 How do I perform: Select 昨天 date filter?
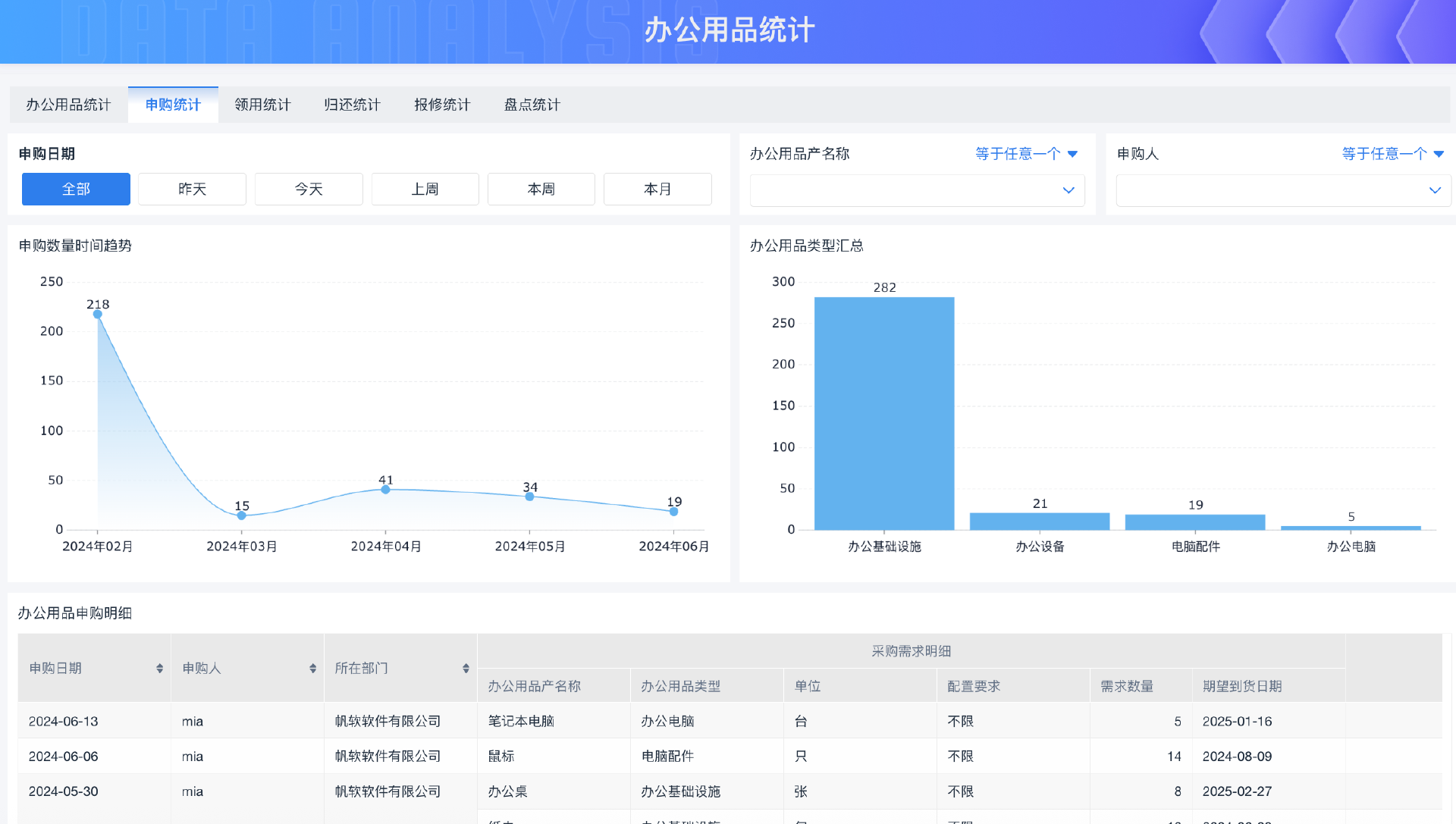click(192, 189)
